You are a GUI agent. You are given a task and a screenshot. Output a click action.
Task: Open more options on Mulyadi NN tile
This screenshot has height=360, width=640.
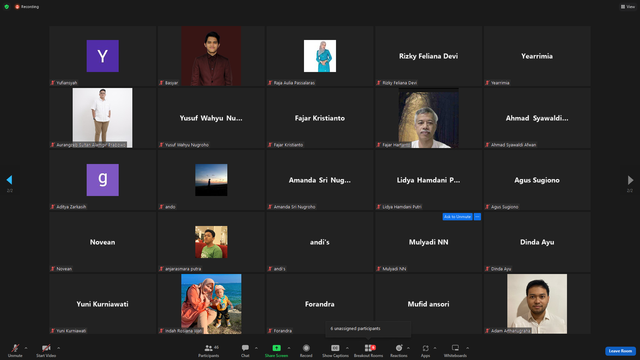[477, 217]
